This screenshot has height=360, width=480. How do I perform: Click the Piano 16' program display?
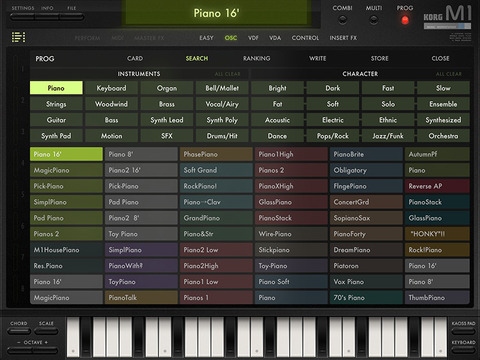pos(216,13)
